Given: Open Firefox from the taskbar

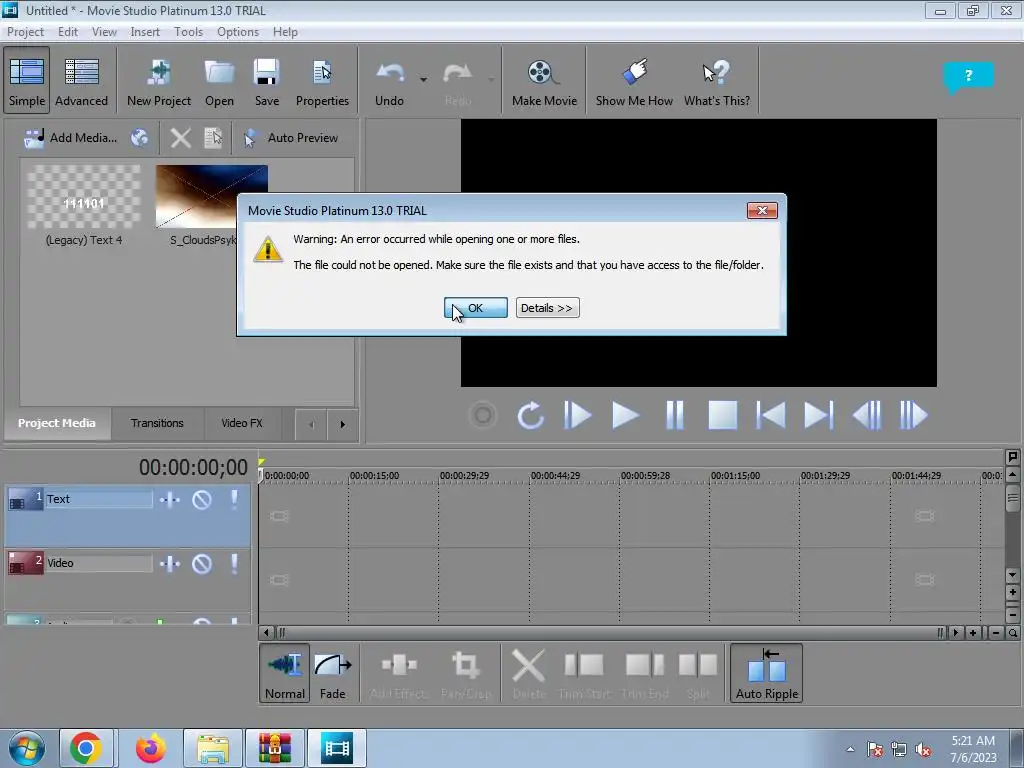Looking at the screenshot, I should click(x=150, y=748).
